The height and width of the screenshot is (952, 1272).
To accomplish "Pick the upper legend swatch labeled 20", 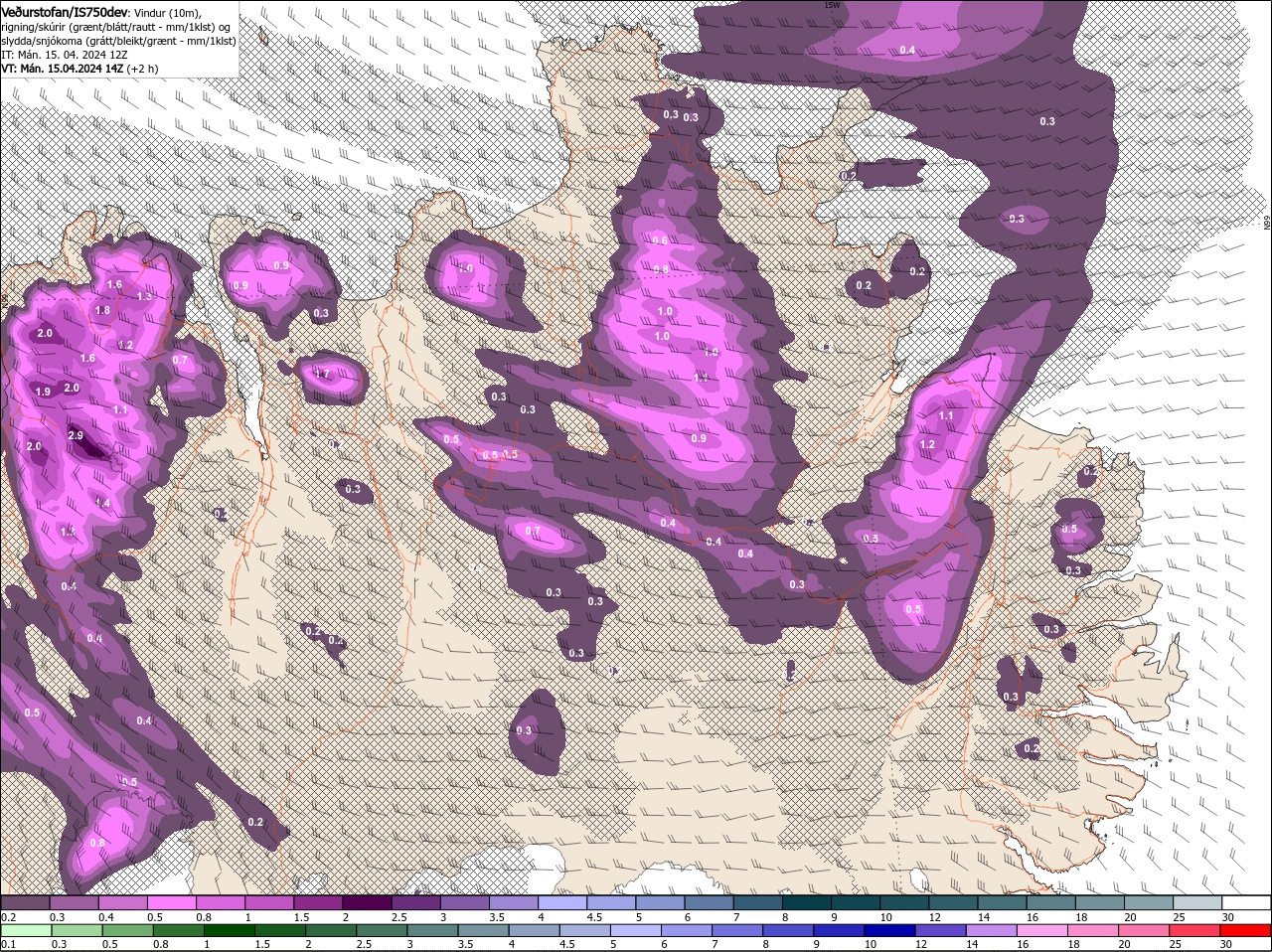I will [x=1149, y=902].
